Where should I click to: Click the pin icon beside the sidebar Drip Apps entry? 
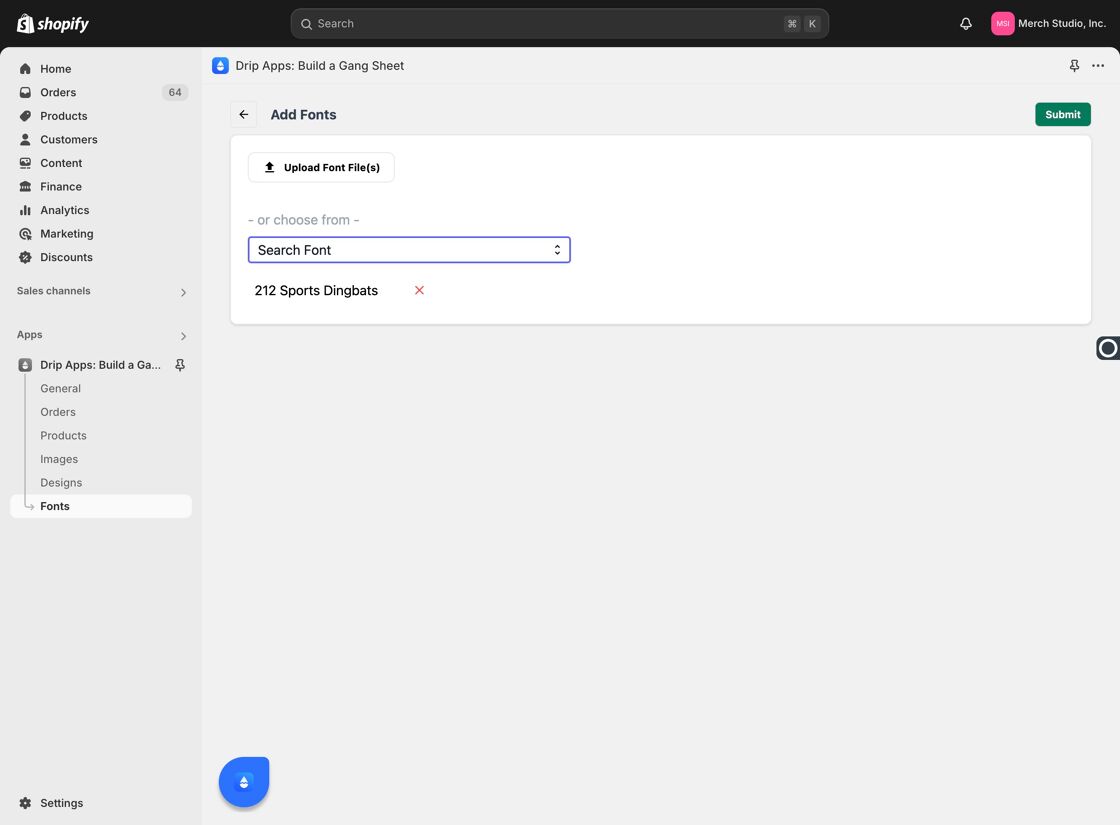tap(180, 365)
